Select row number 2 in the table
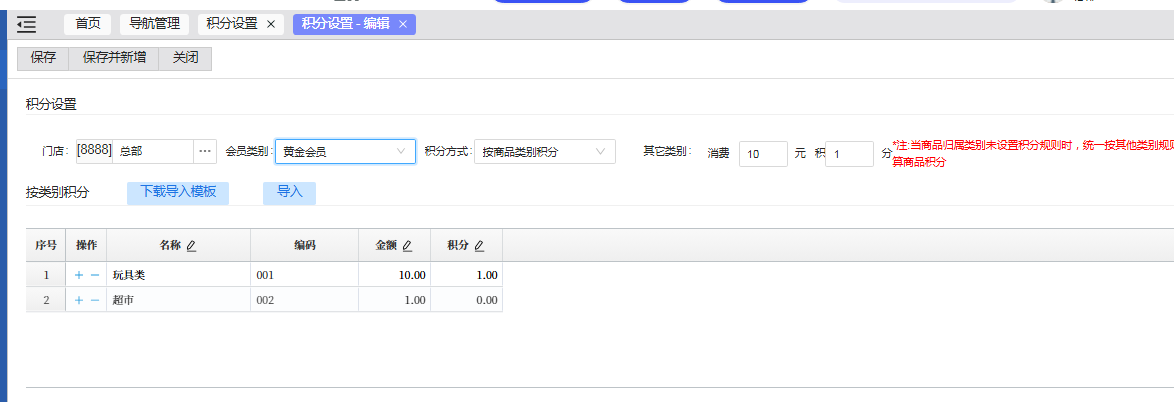Image resolution: width=1174 pixels, height=402 pixels. coord(46,300)
